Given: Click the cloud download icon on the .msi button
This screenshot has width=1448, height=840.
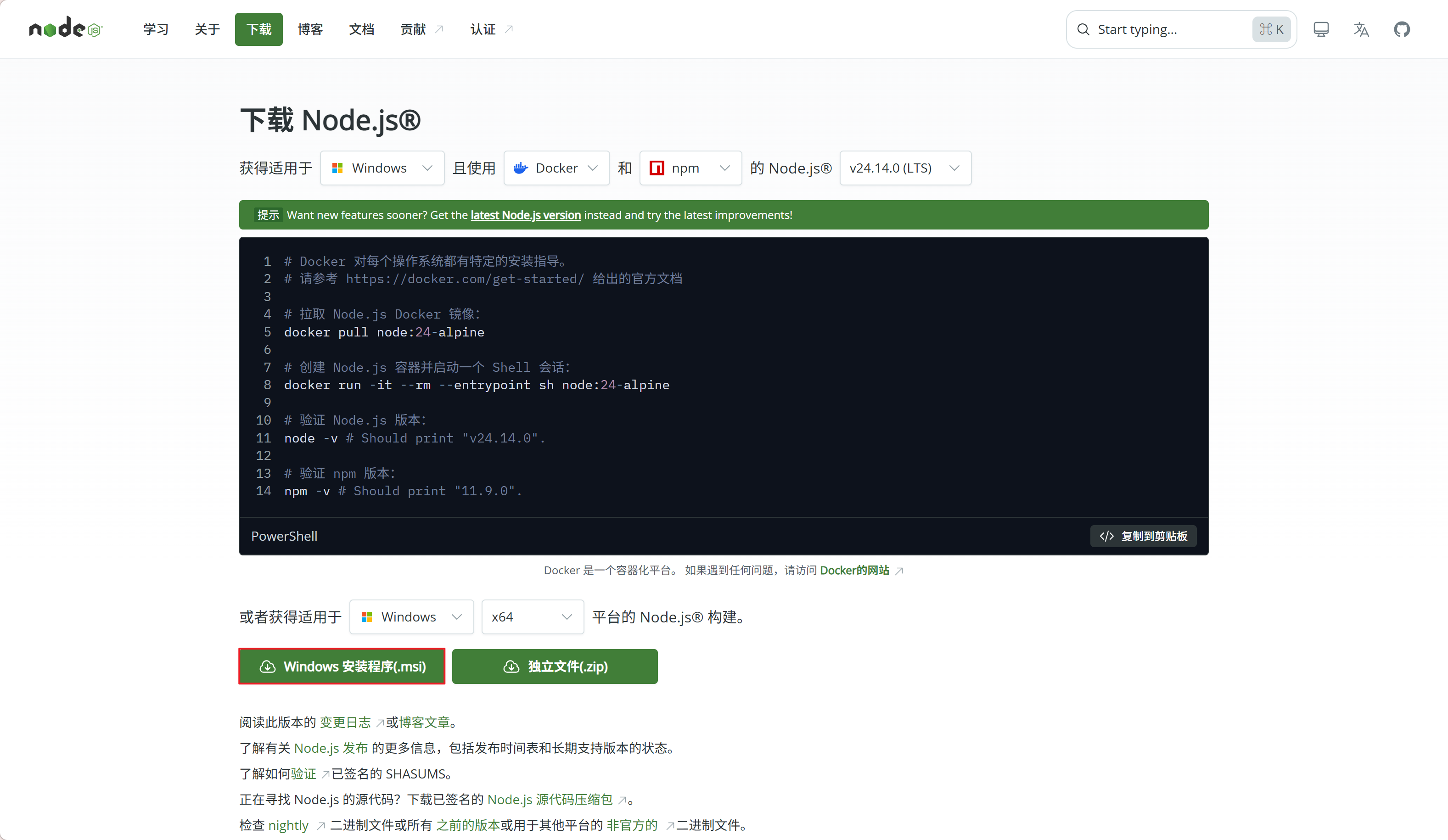Looking at the screenshot, I should click(x=268, y=666).
